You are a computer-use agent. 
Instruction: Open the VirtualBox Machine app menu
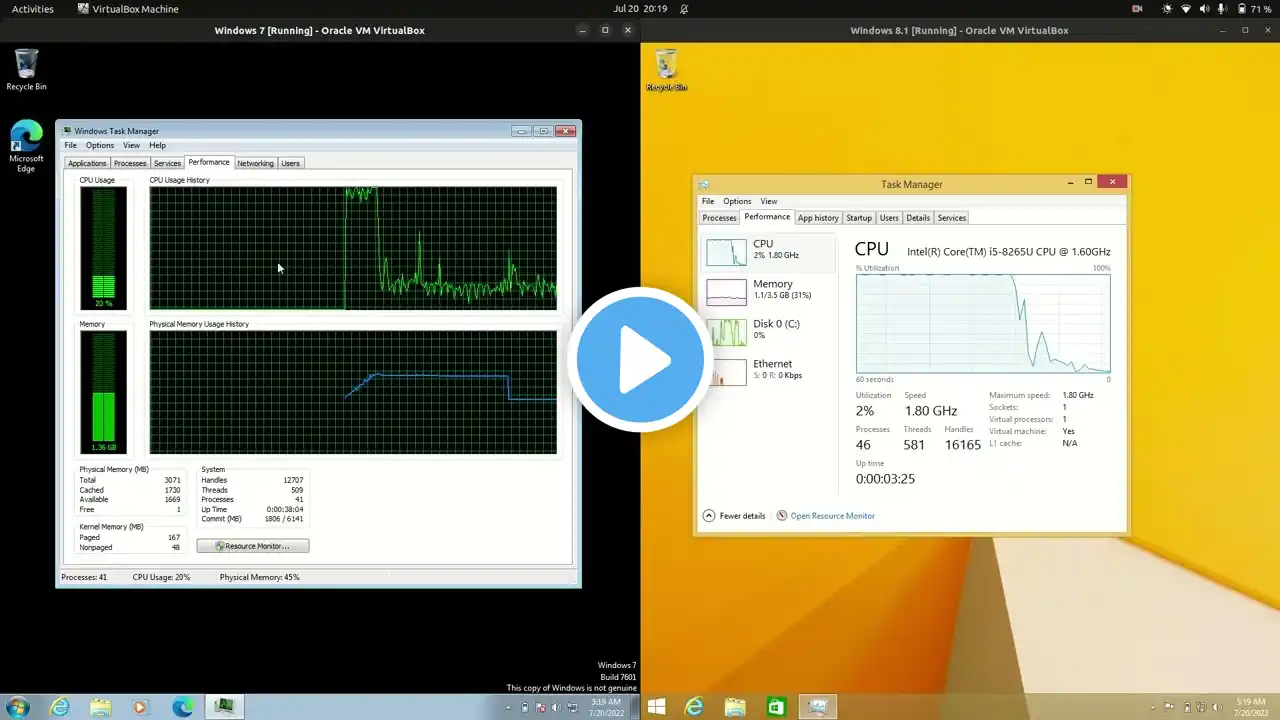[x=128, y=9]
